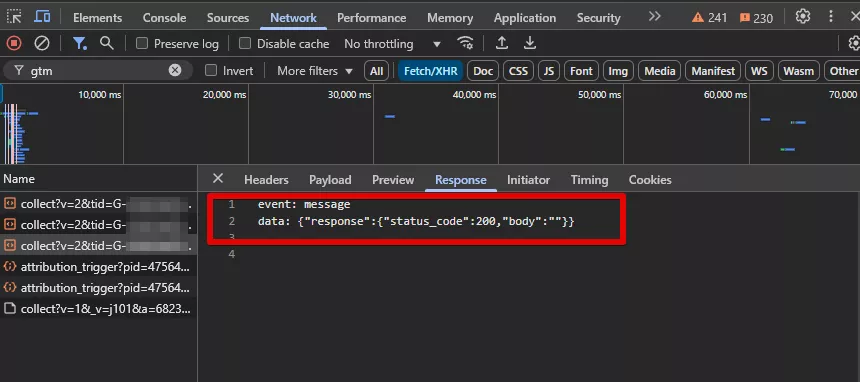Click the 241 warnings counter
The image size is (860, 382).
(709, 18)
